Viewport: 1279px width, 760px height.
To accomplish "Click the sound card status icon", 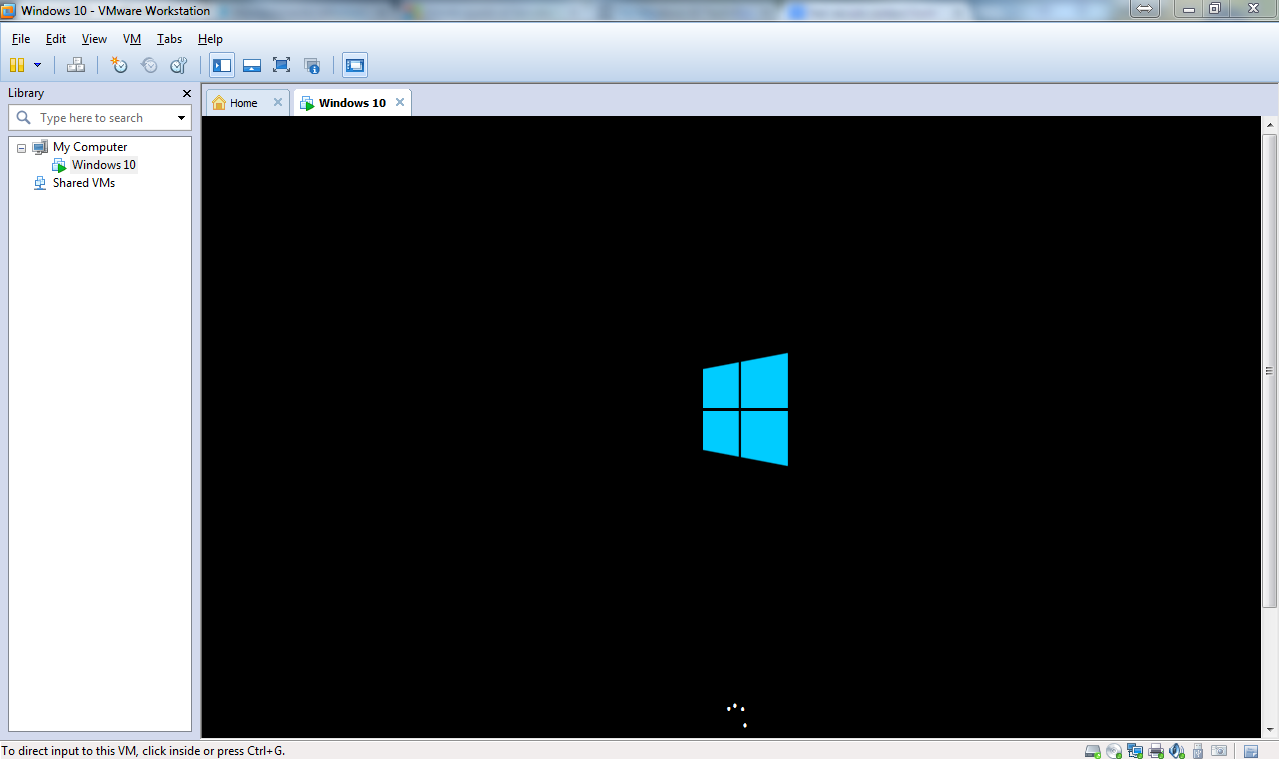I will (x=1176, y=751).
